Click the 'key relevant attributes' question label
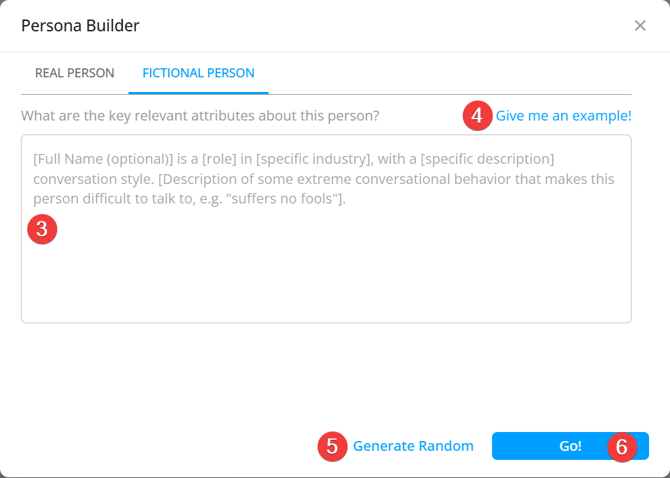The width and height of the screenshot is (670, 478). 200,116
